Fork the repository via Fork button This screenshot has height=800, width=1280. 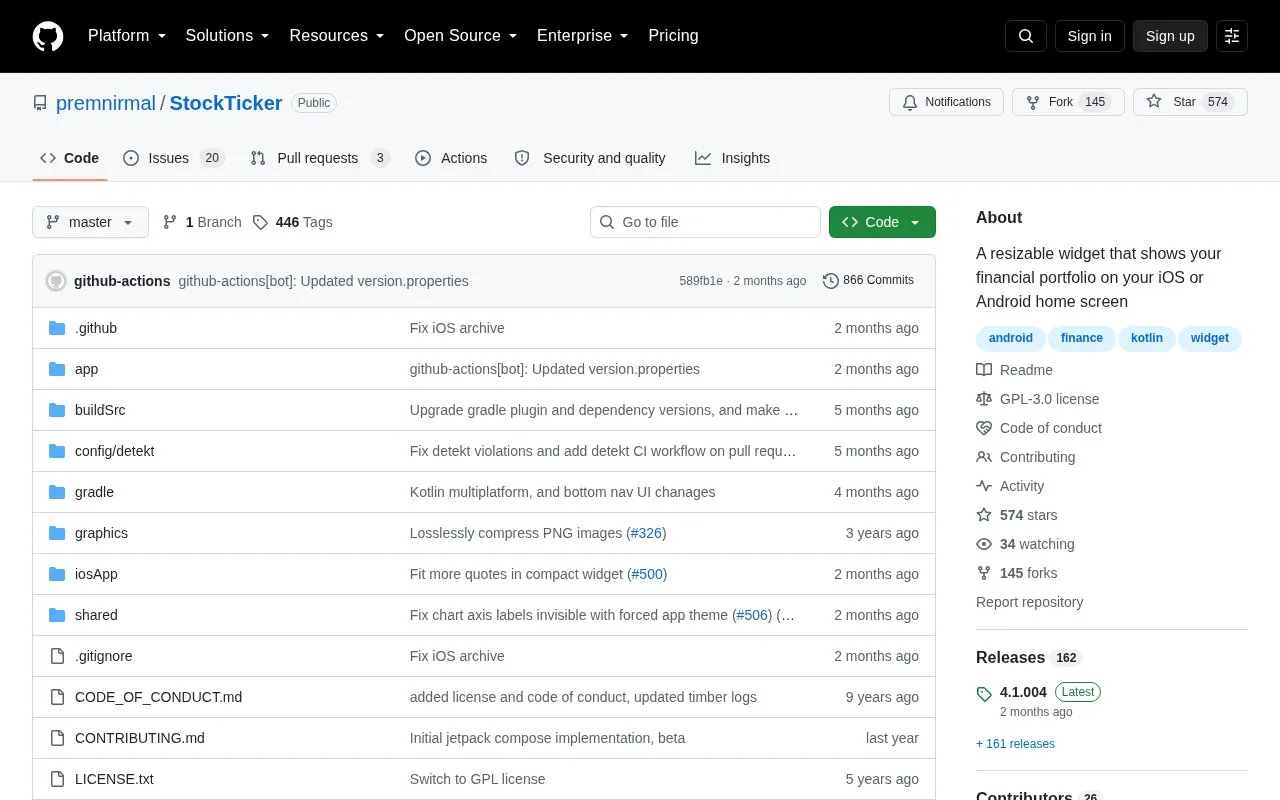(1068, 102)
